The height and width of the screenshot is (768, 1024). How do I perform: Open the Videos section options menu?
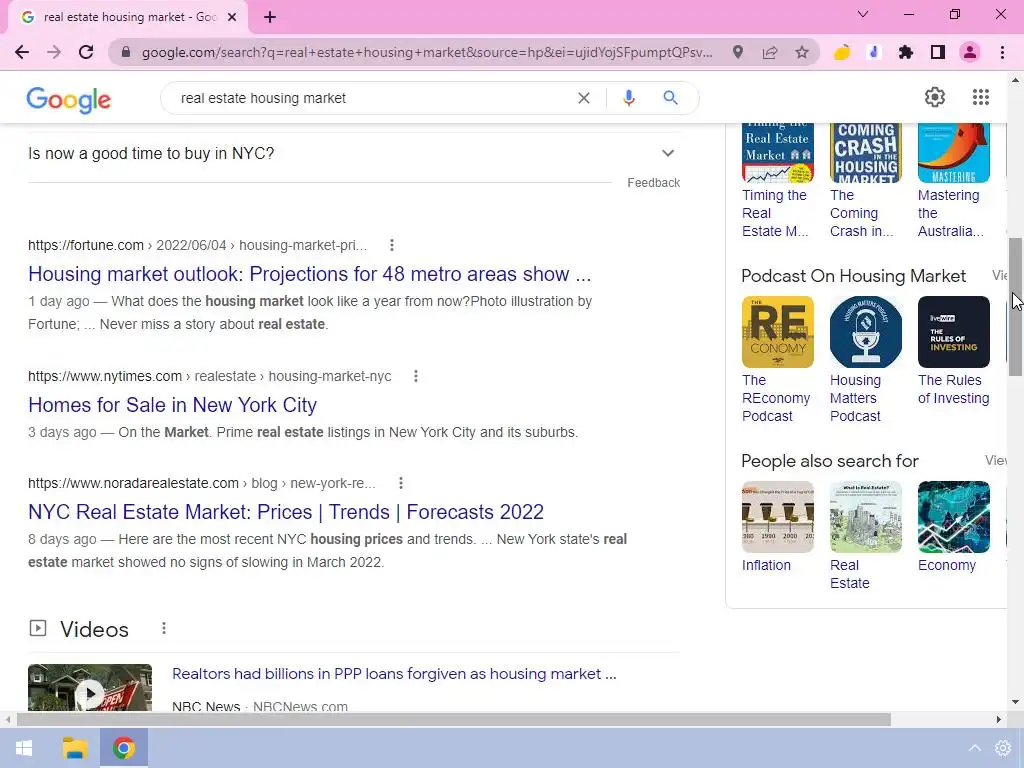pyautogui.click(x=164, y=628)
